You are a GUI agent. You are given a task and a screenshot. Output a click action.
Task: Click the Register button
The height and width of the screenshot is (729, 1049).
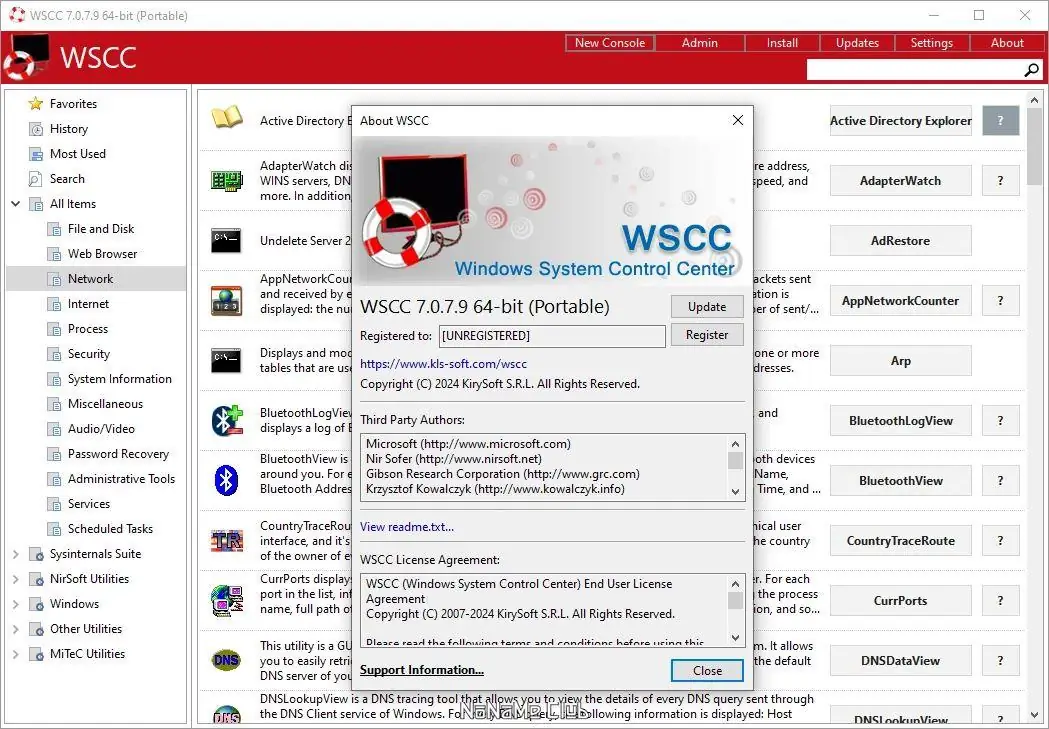(707, 335)
